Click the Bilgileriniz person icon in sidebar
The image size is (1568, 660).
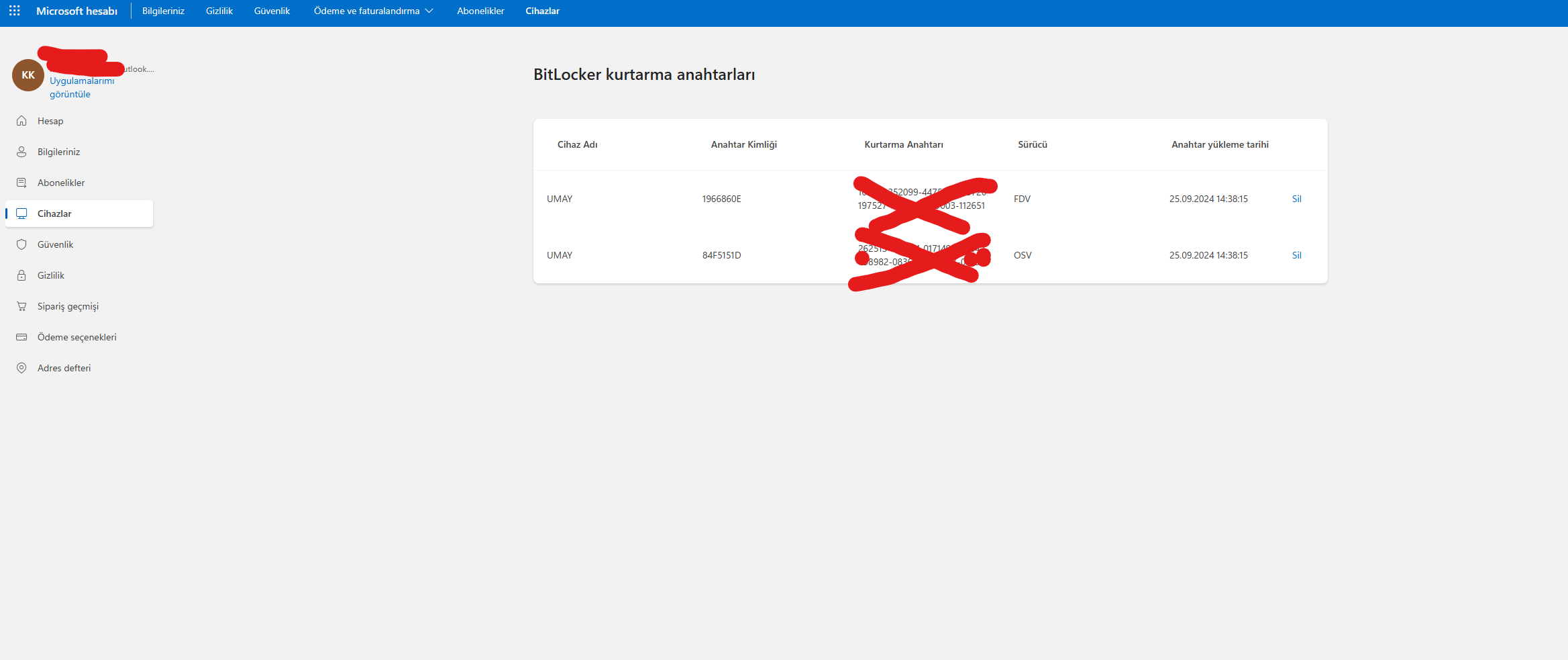click(x=21, y=152)
